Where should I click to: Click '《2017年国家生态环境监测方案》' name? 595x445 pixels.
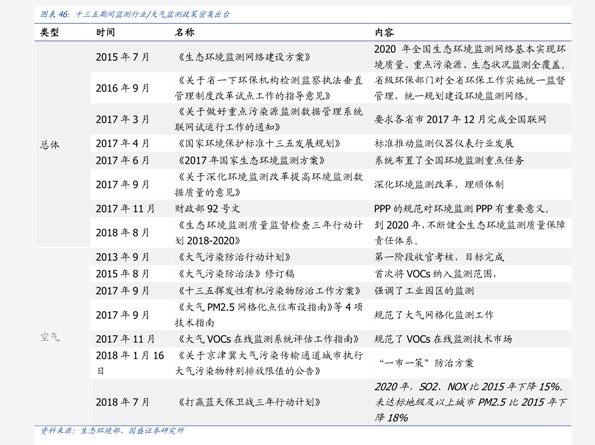tap(251, 160)
